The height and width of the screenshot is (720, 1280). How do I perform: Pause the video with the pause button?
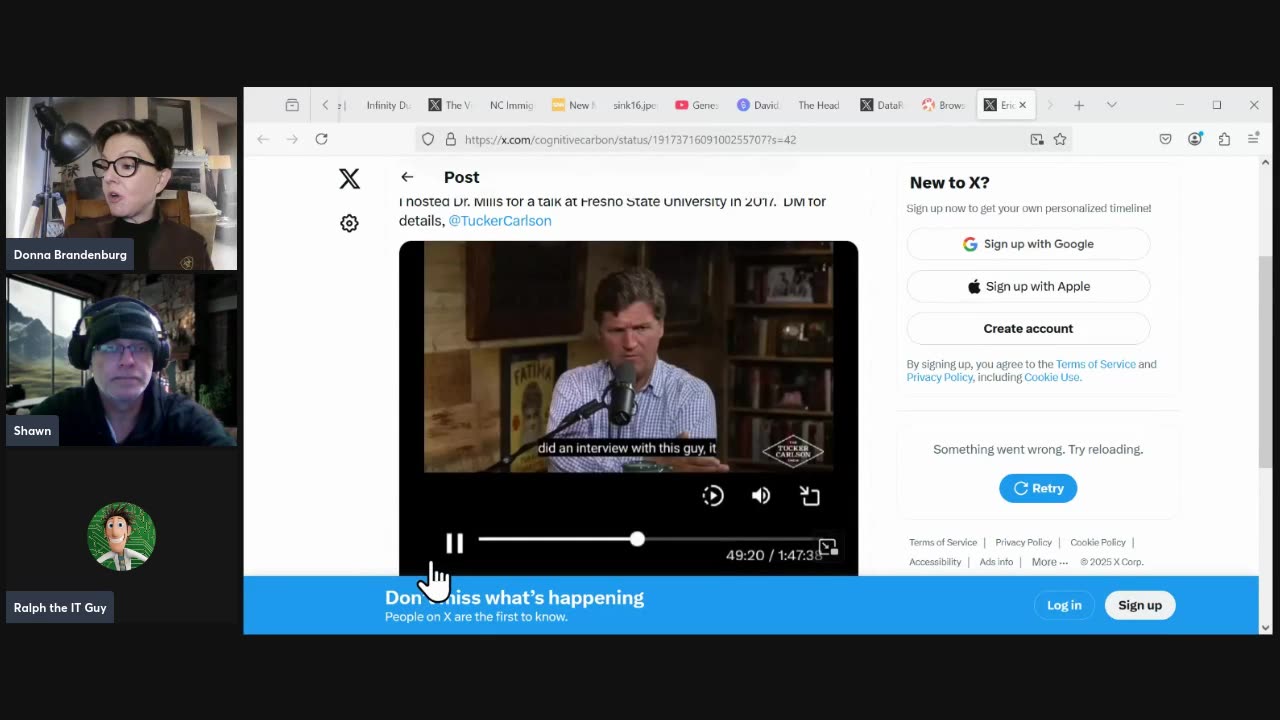click(454, 543)
